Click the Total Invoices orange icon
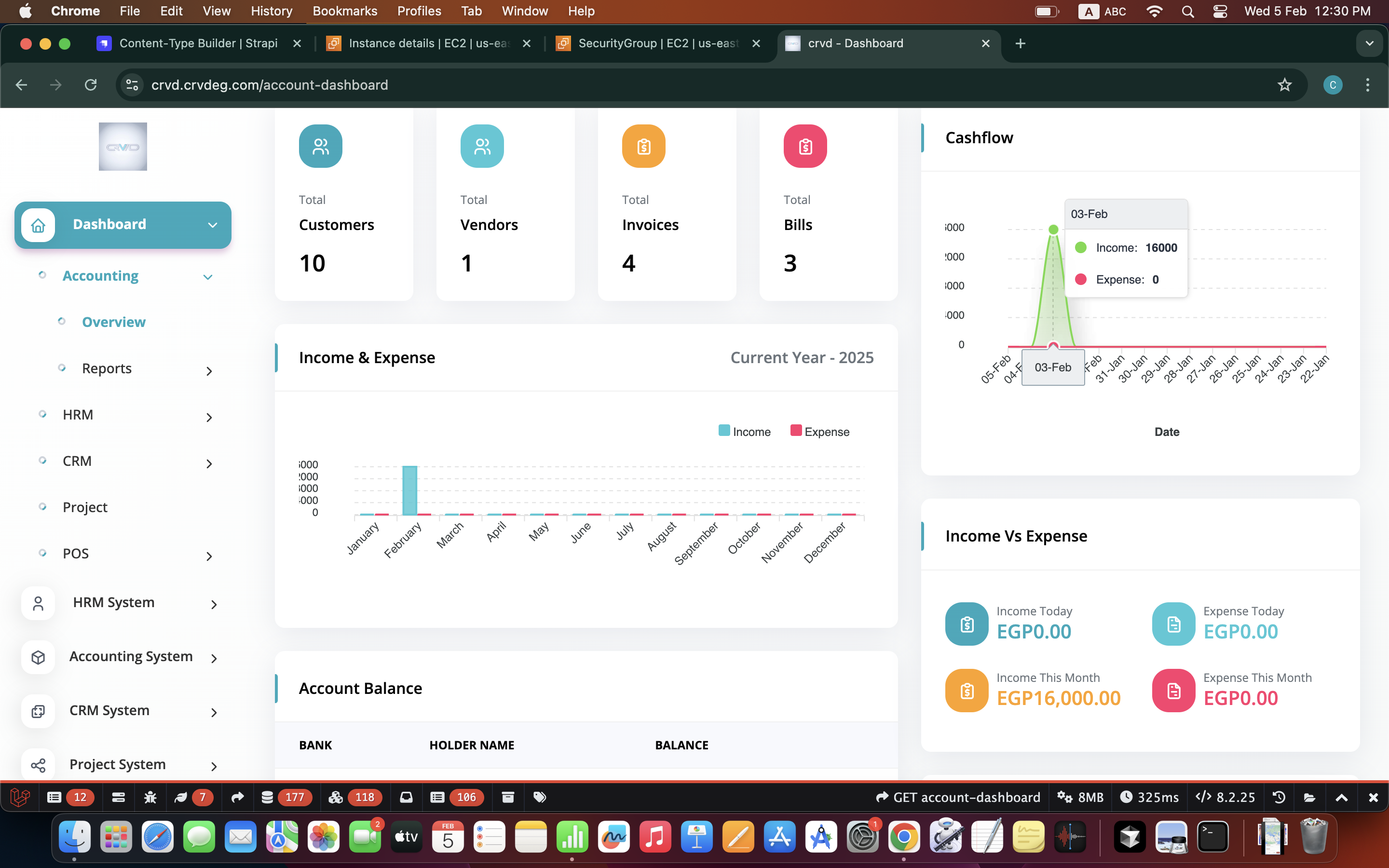The width and height of the screenshot is (1389, 868). [643, 147]
